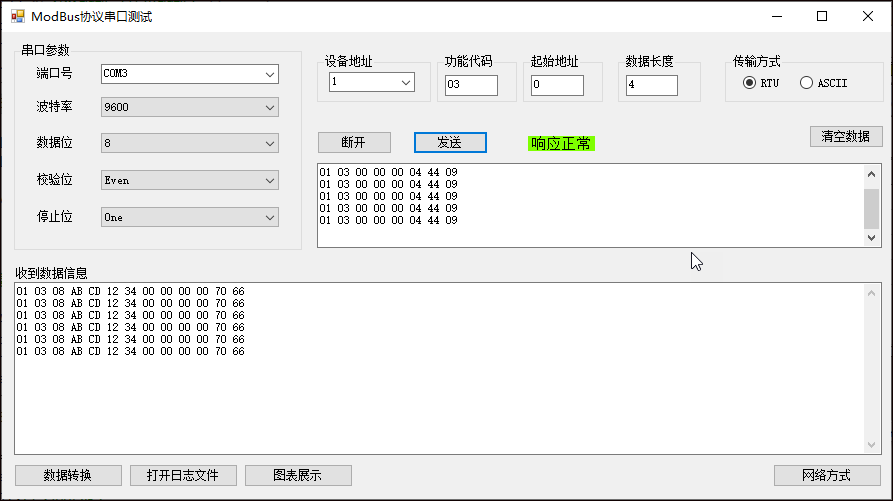Click the received data scrollbar down arrow

click(871, 445)
